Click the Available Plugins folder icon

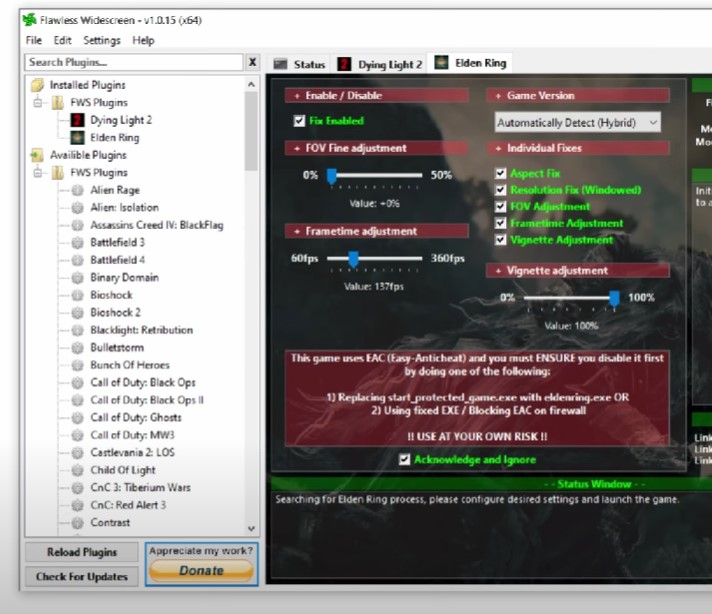point(37,155)
